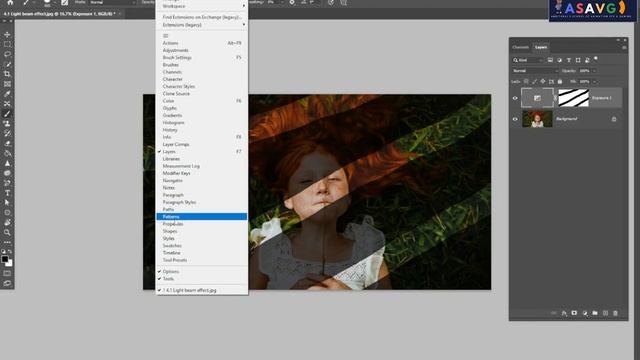The image size is (640, 360).
Task: Filter layers by adjustment layers icon
Action: click(x=559, y=60)
